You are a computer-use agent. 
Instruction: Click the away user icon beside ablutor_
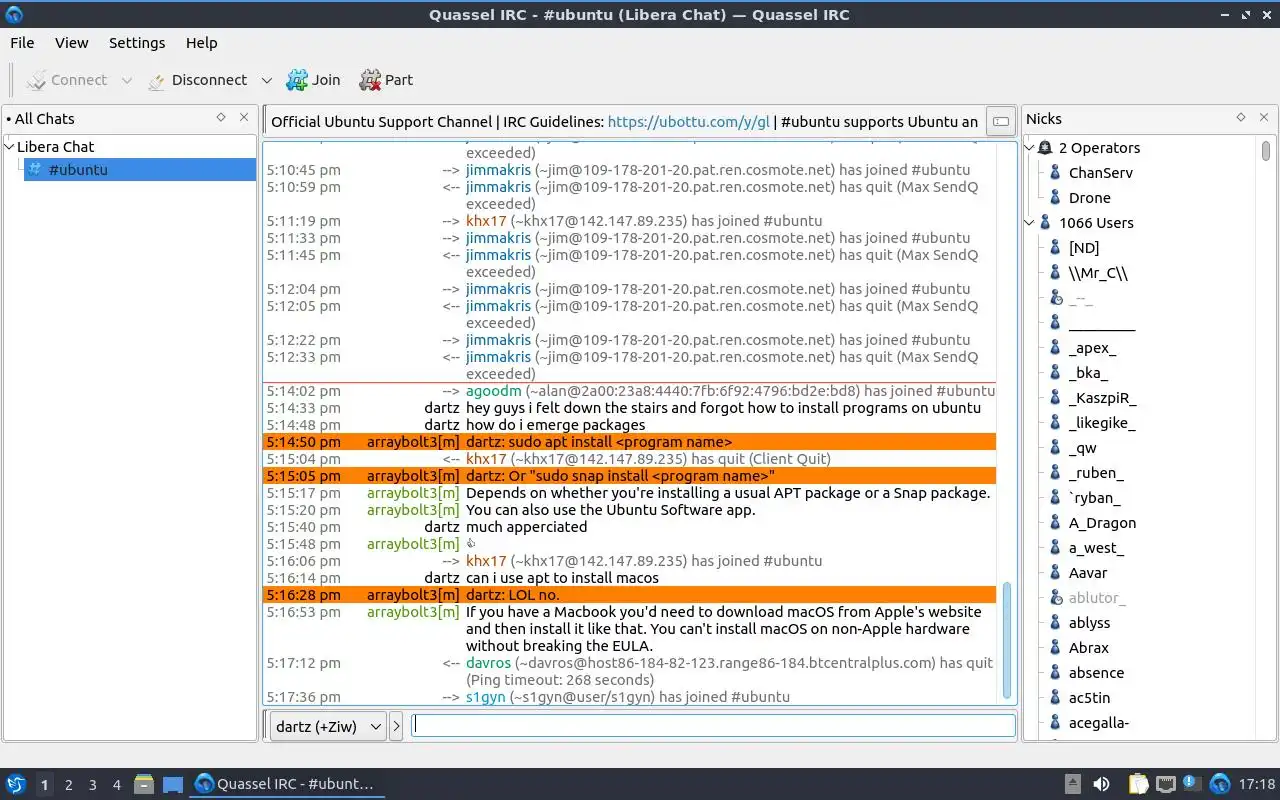tap(1055, 598)
